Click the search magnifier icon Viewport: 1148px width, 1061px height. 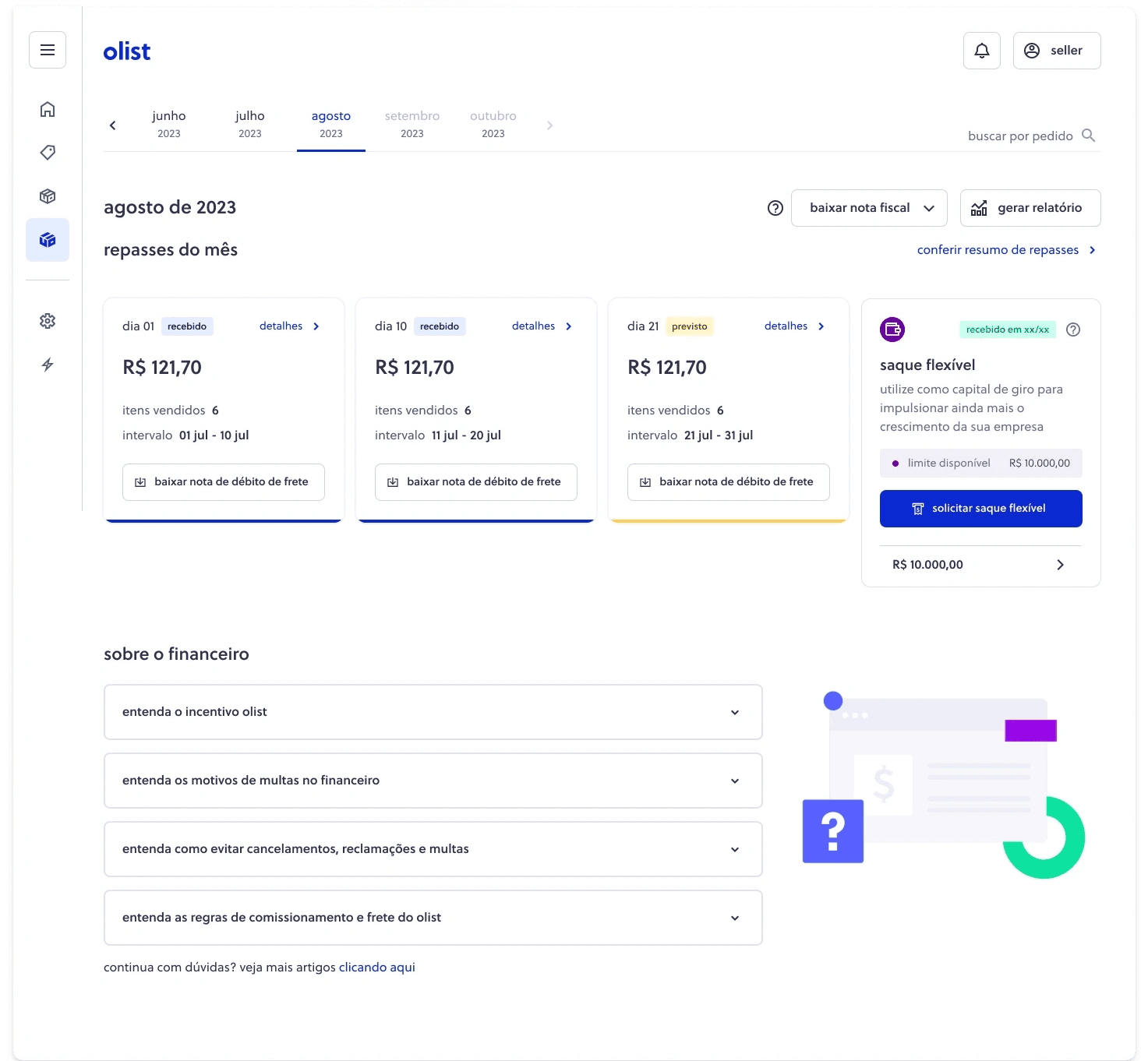pyautogui.click(x=1089, y=136)
